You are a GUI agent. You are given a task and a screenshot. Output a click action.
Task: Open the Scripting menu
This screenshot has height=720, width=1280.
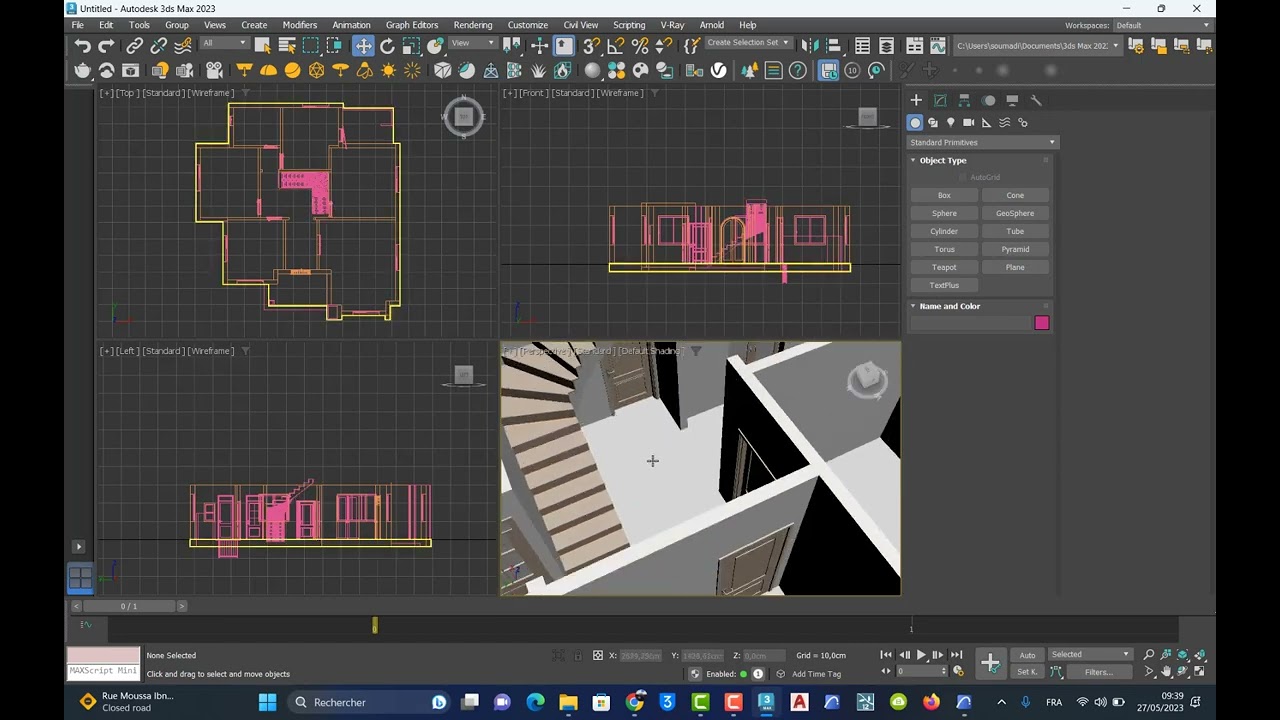[628, 25]
